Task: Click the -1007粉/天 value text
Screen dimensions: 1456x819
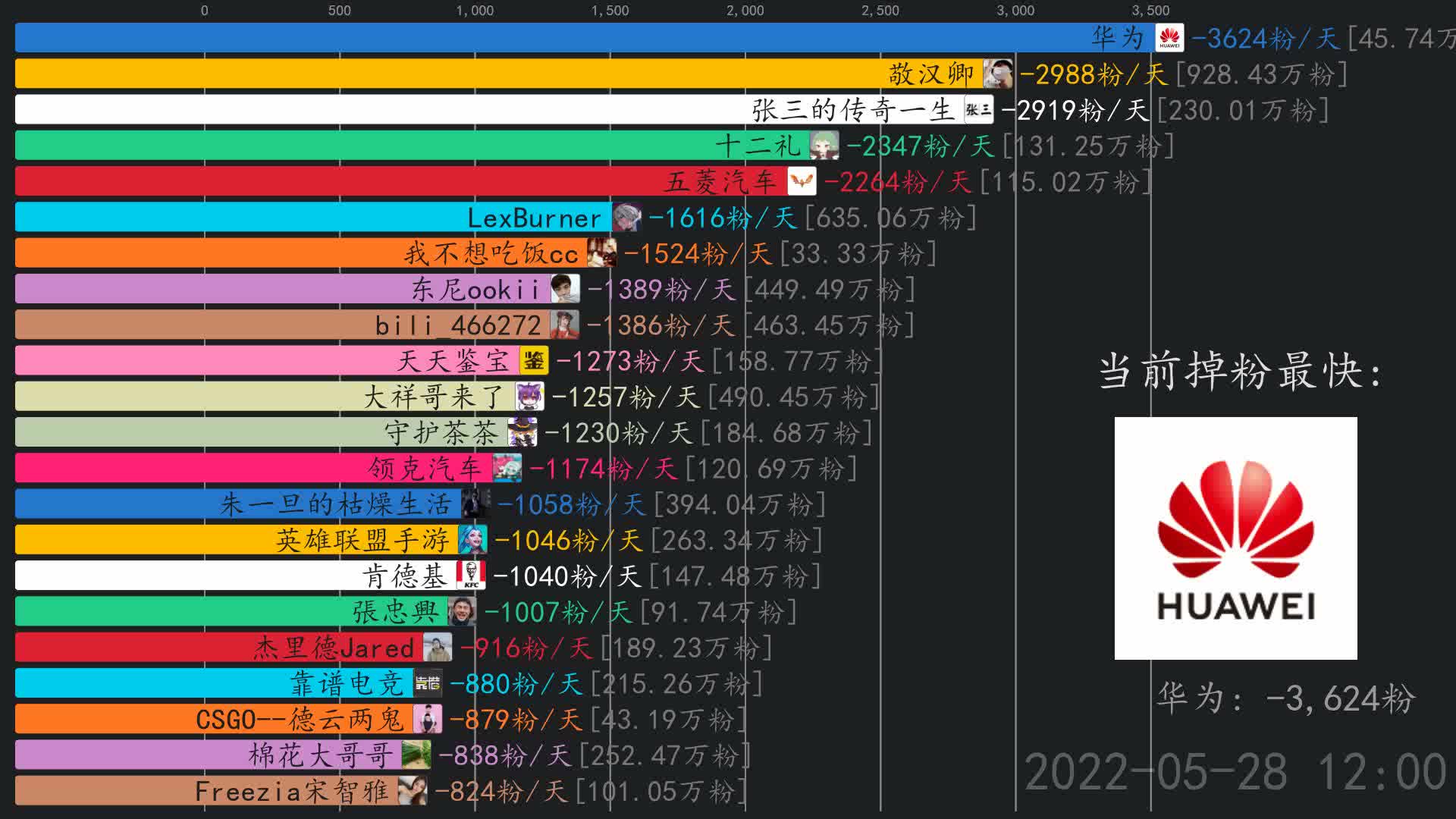Action: (x=558, y=612)
